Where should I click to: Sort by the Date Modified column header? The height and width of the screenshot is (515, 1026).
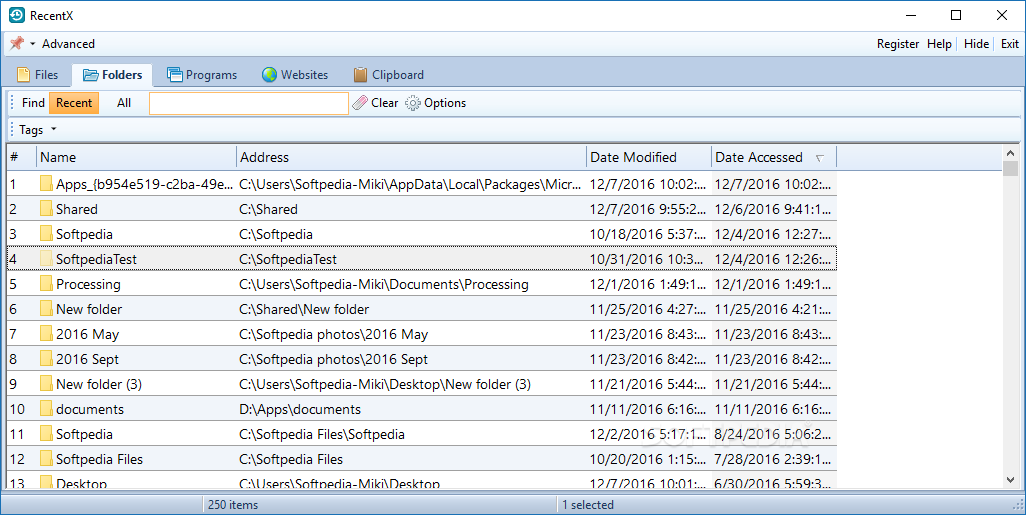tap(648, 157)
